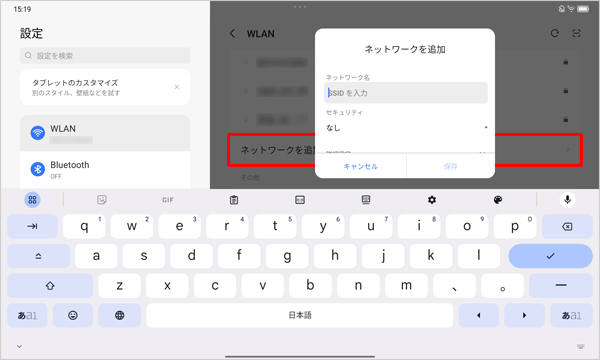
Task: Tap the l key
Action: pyautogui.click(x=479, y=256)
